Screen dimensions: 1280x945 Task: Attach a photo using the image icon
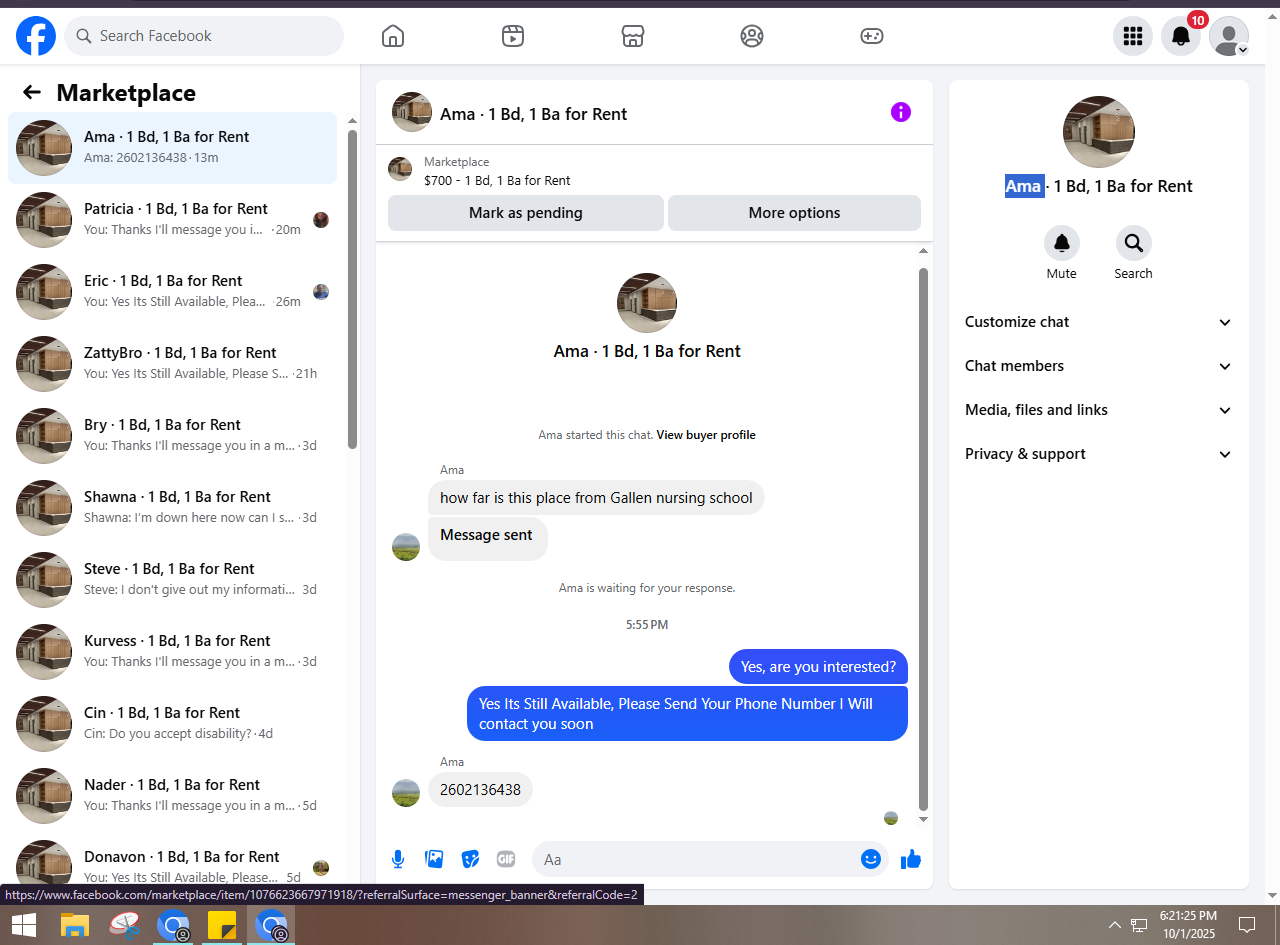(434, 859)
